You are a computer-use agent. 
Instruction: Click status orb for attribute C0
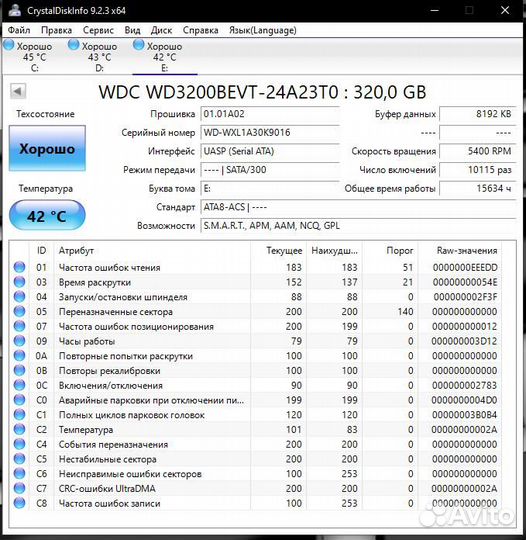19,400
